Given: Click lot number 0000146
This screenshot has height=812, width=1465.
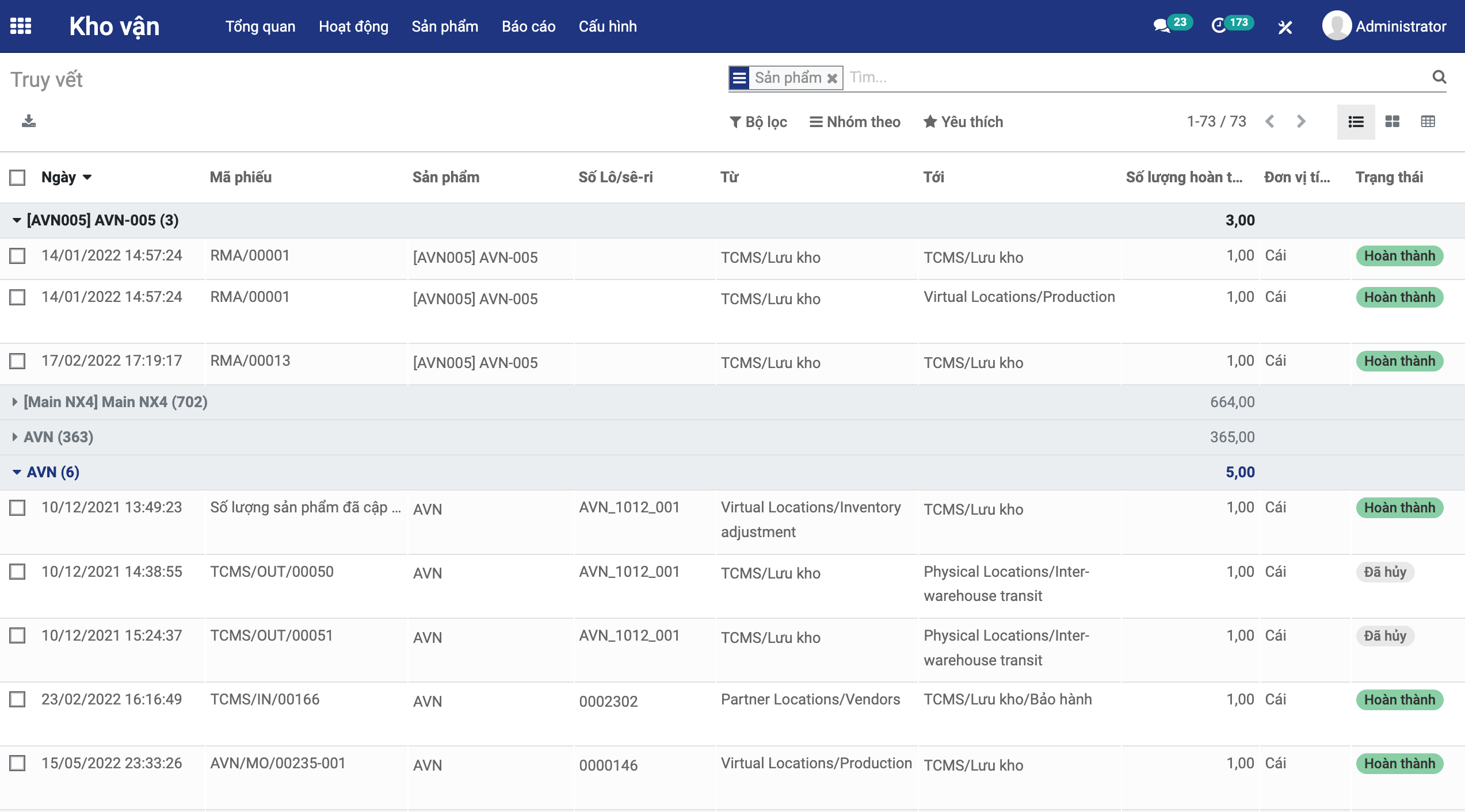Looking at the screenshot, I should coord(608,765).
